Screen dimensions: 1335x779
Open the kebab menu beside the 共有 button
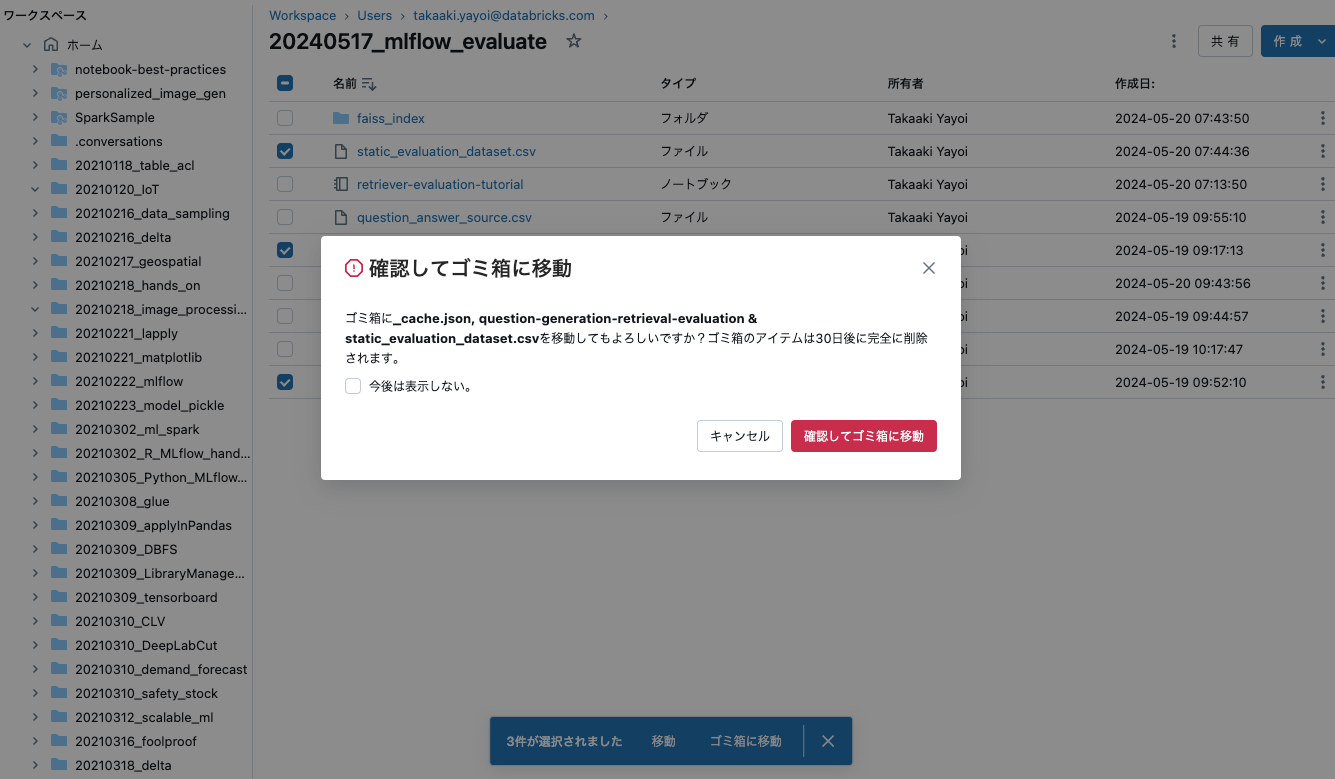(x=1173, y=40)
